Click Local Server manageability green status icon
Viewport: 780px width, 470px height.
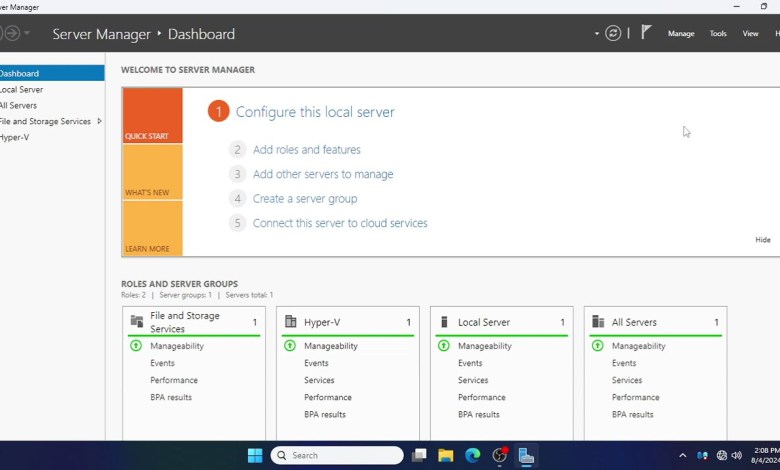(443, 345)
